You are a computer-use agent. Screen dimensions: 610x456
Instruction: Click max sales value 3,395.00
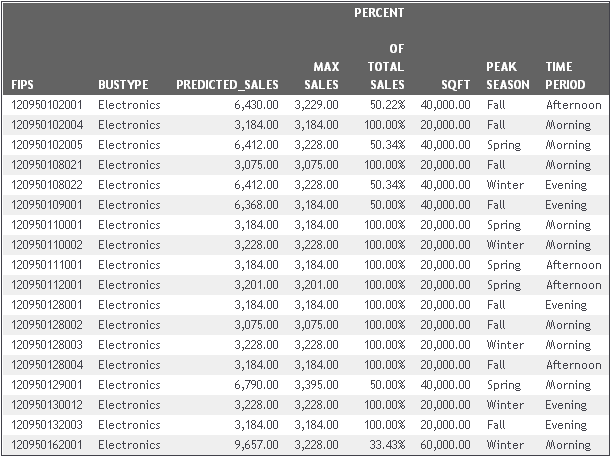[316, 385]
